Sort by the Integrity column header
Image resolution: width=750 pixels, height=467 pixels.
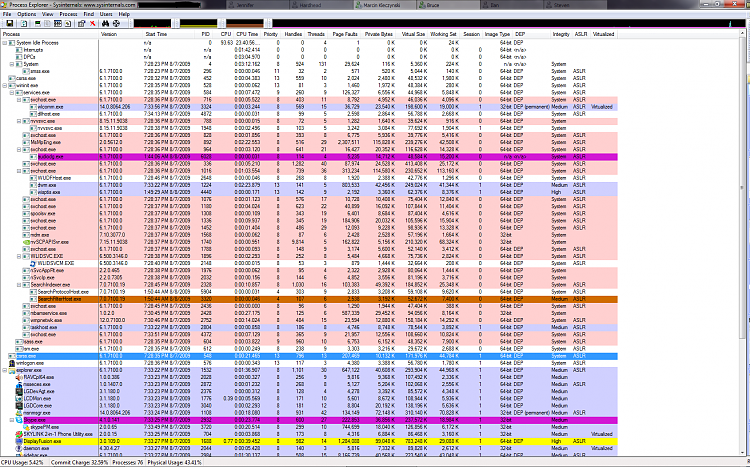561,34
